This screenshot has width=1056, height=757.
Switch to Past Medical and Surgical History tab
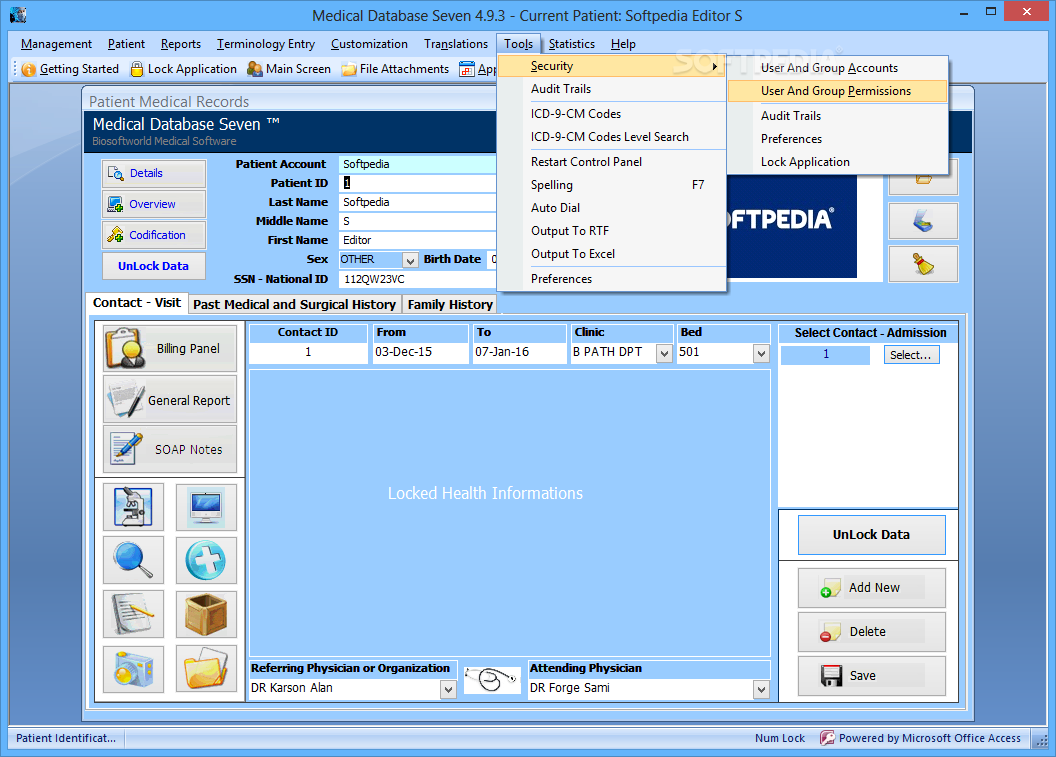tap(294, 304)
